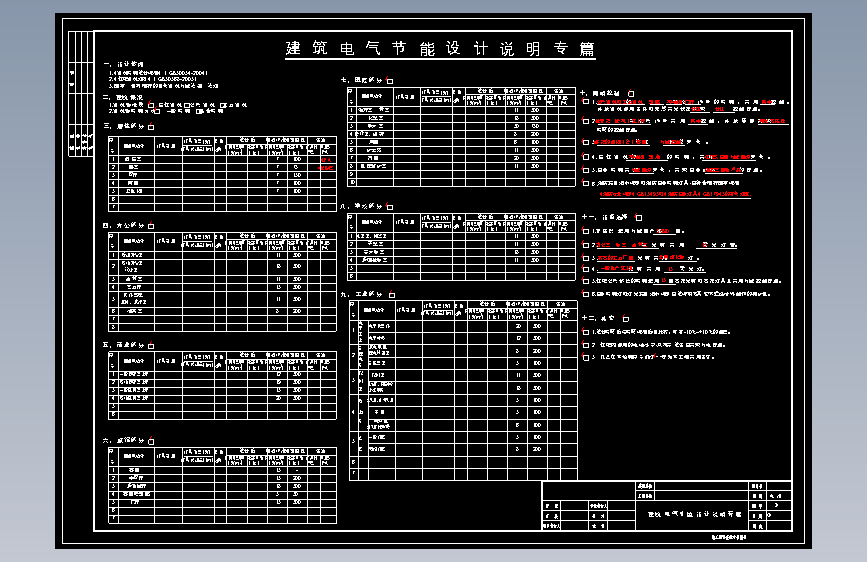Image resolution: width=867 pixels, height=562 pixels.
Task: Check item 2 box under section 十一
Action: (x=586, y=245)
